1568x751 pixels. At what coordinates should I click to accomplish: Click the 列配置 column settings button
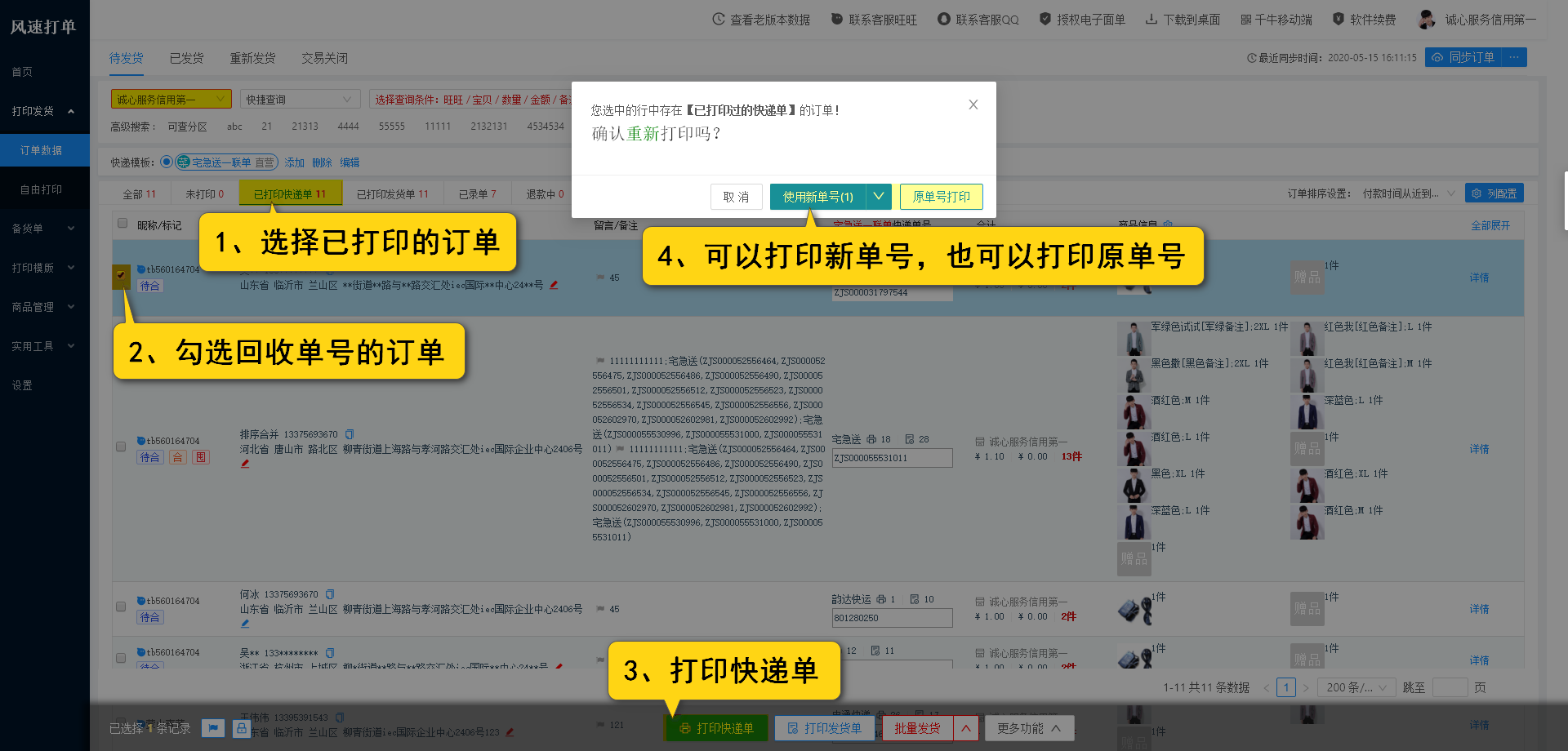click(x=1494, y=193)
